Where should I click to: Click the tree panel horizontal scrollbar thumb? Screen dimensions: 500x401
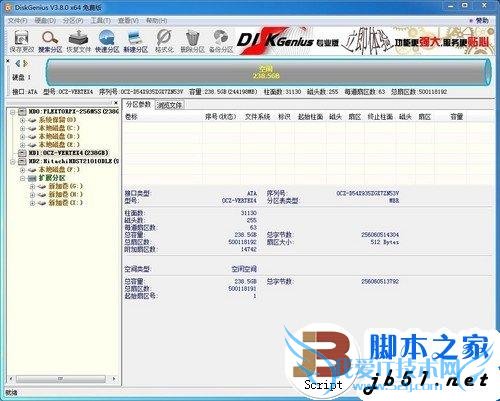tap(61, 379)
